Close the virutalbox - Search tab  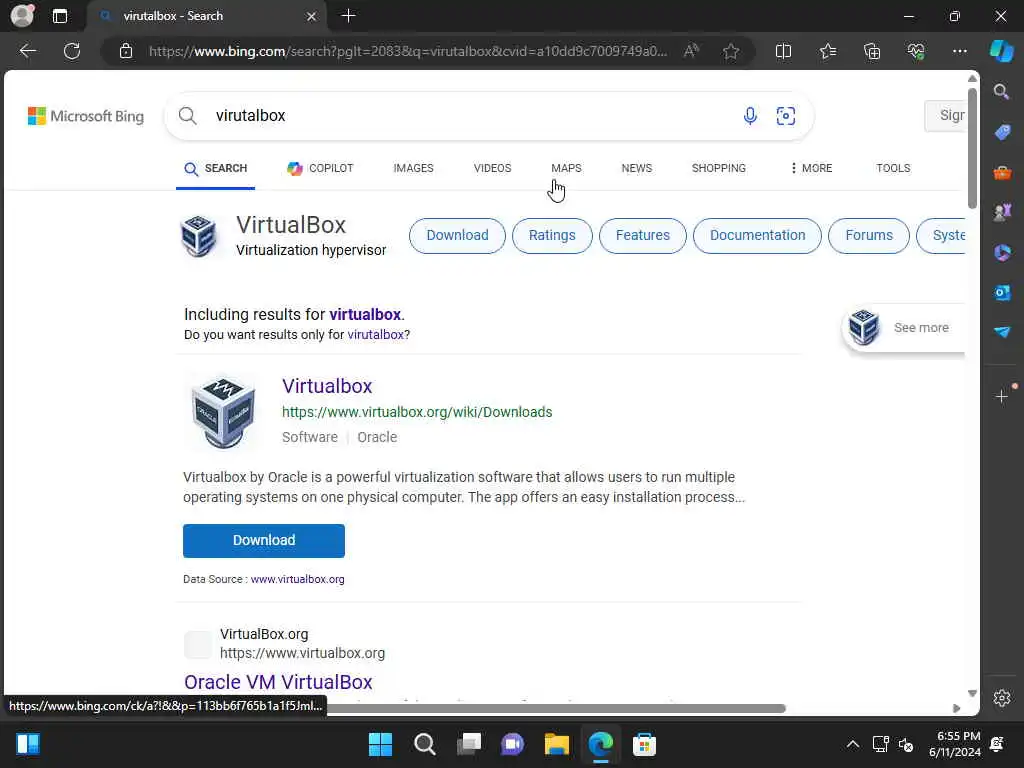pos(312,16)
